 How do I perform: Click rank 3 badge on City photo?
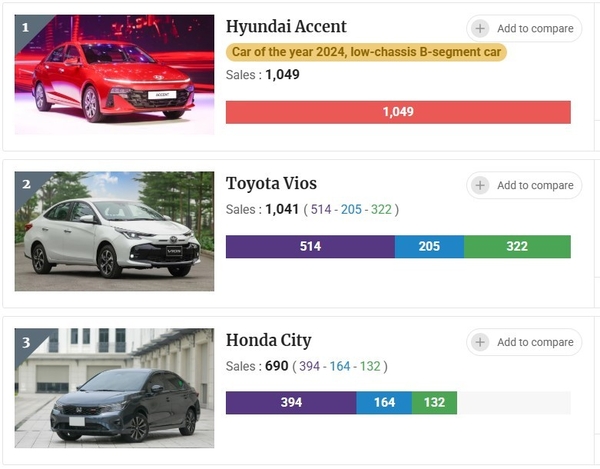(26, 342)
